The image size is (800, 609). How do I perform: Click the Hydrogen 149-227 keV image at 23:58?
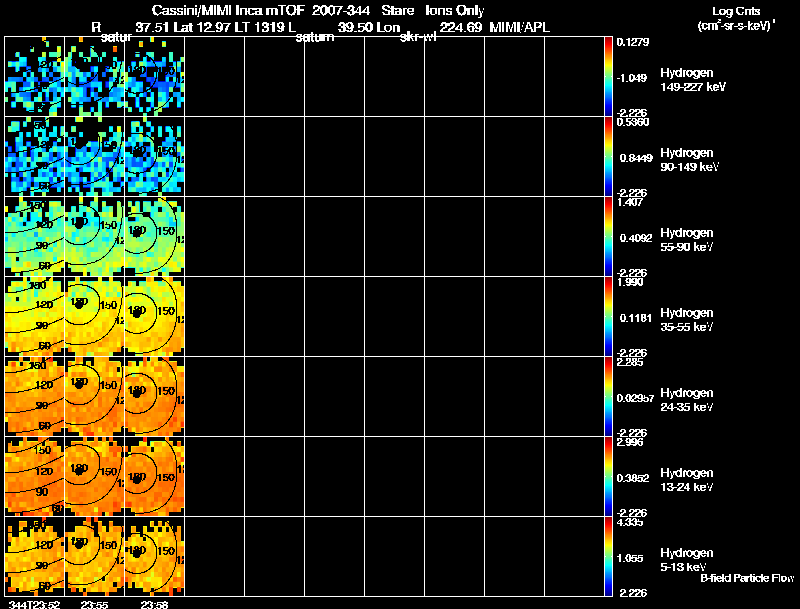click(155, 77)
